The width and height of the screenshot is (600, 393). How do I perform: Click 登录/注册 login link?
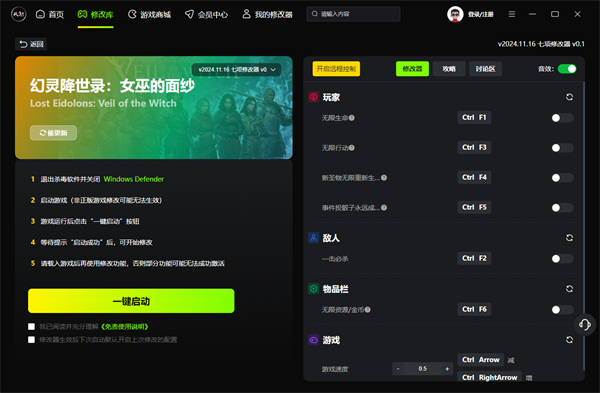pos(481,15)
